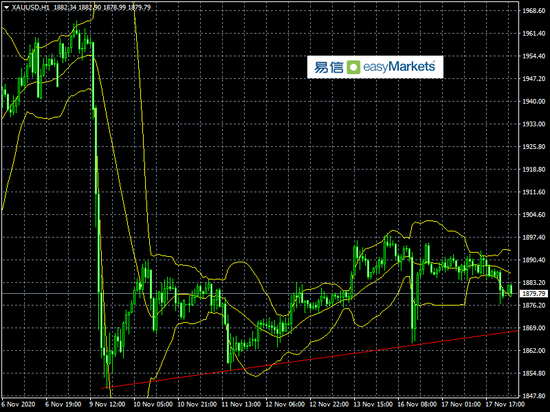Click the 1940.00 price axis label
550x412 pixels.
pos(534,101)
